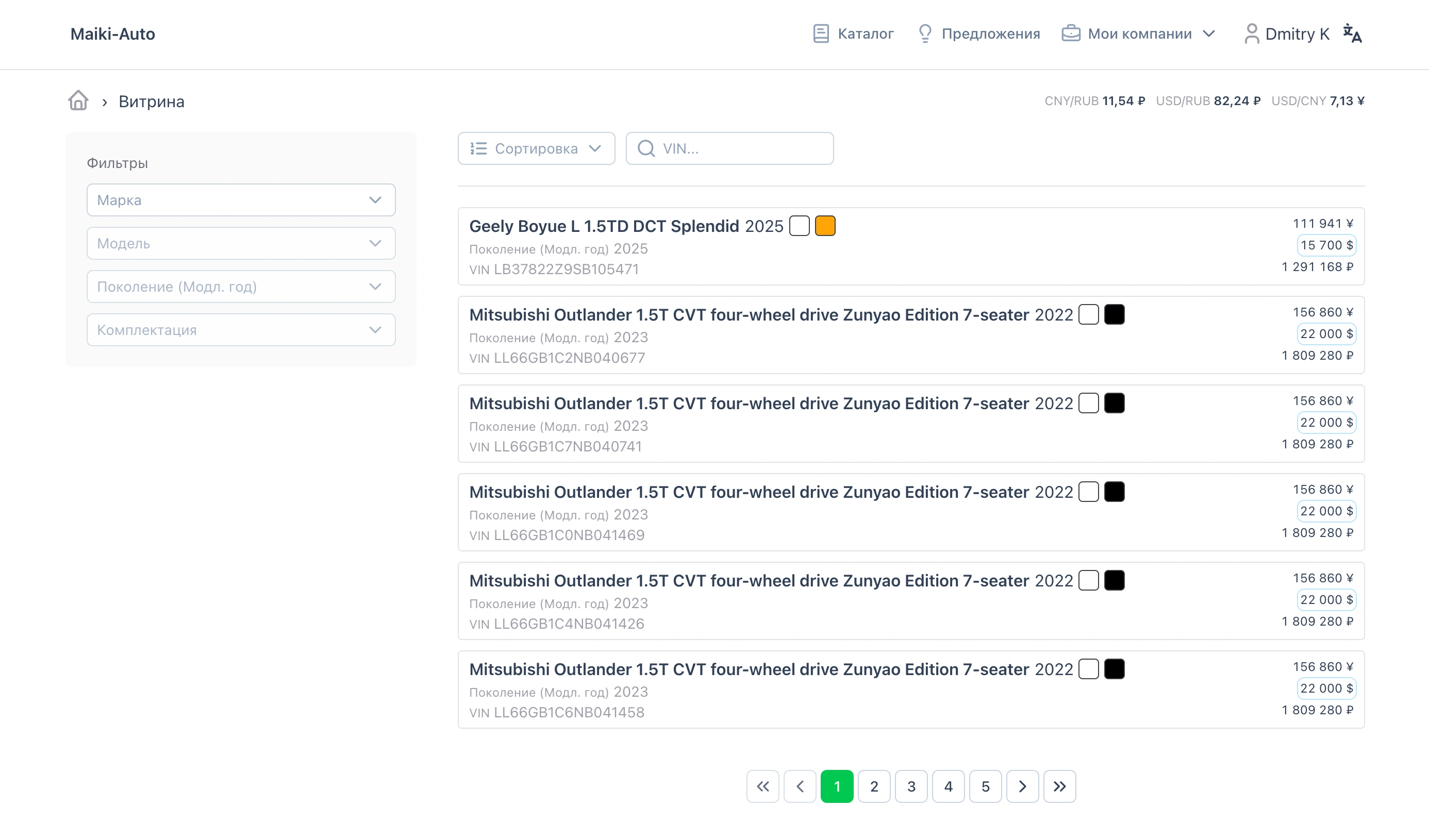This screenshot has height=840, width=1429.
Task: Click the home icon in breadcrumb
Action: tap(78, 101)
